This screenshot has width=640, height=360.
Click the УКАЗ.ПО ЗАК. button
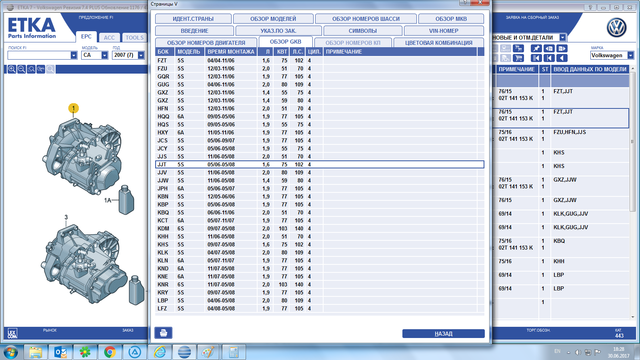click(278, 31)
